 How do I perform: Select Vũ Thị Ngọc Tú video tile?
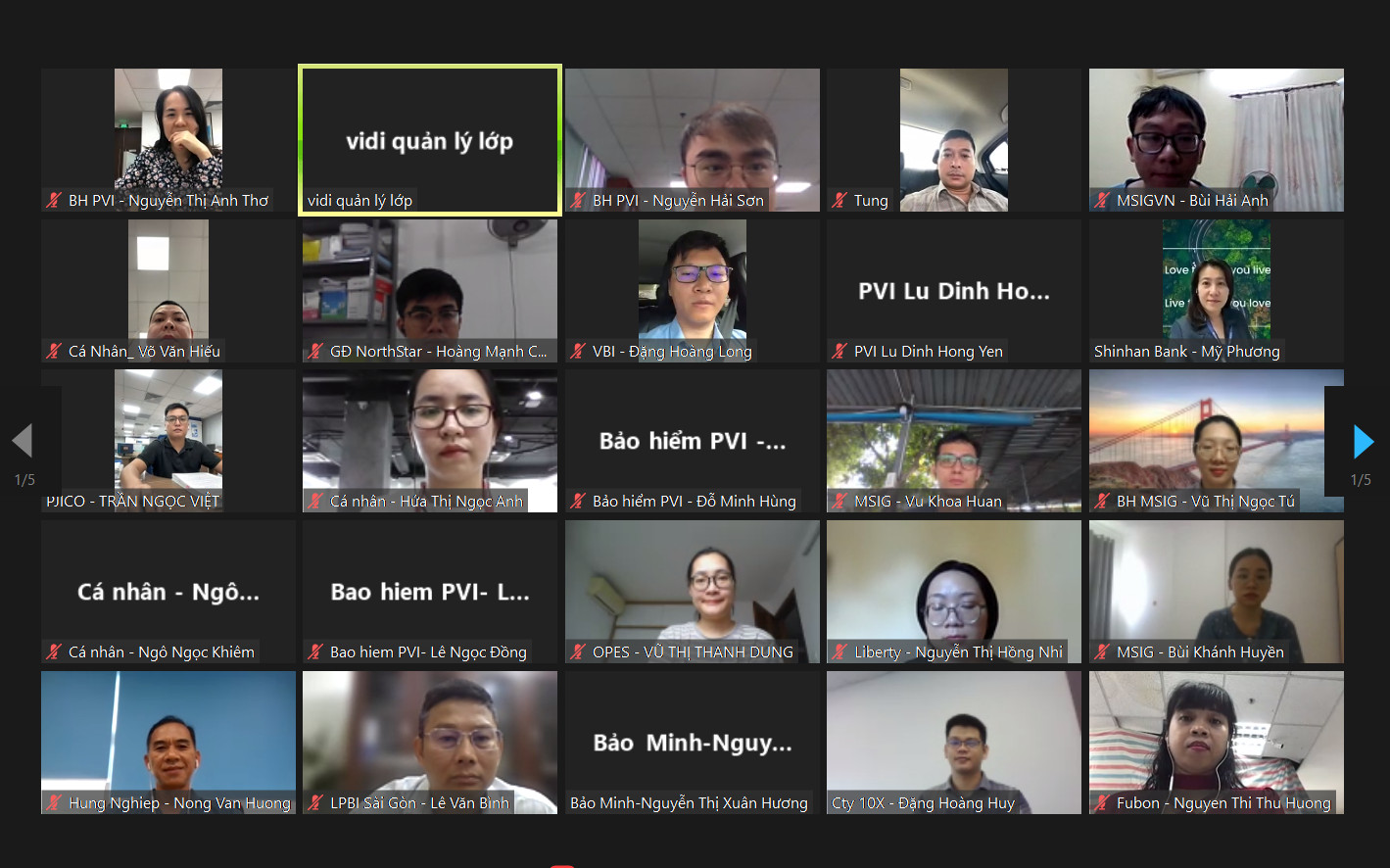click(1217, 441)
